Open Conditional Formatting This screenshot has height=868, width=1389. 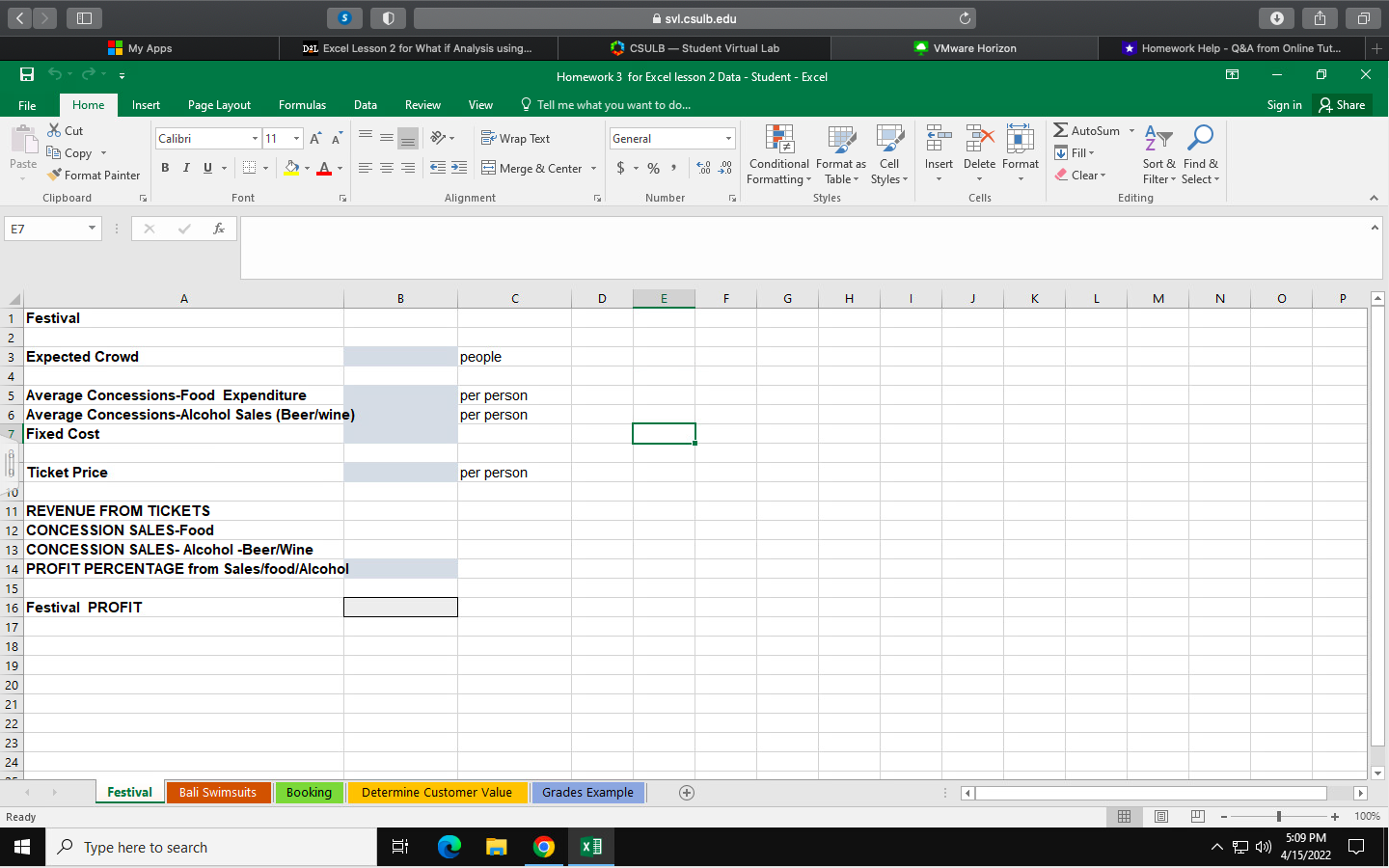pyautogui.click(x=778, y=154)
